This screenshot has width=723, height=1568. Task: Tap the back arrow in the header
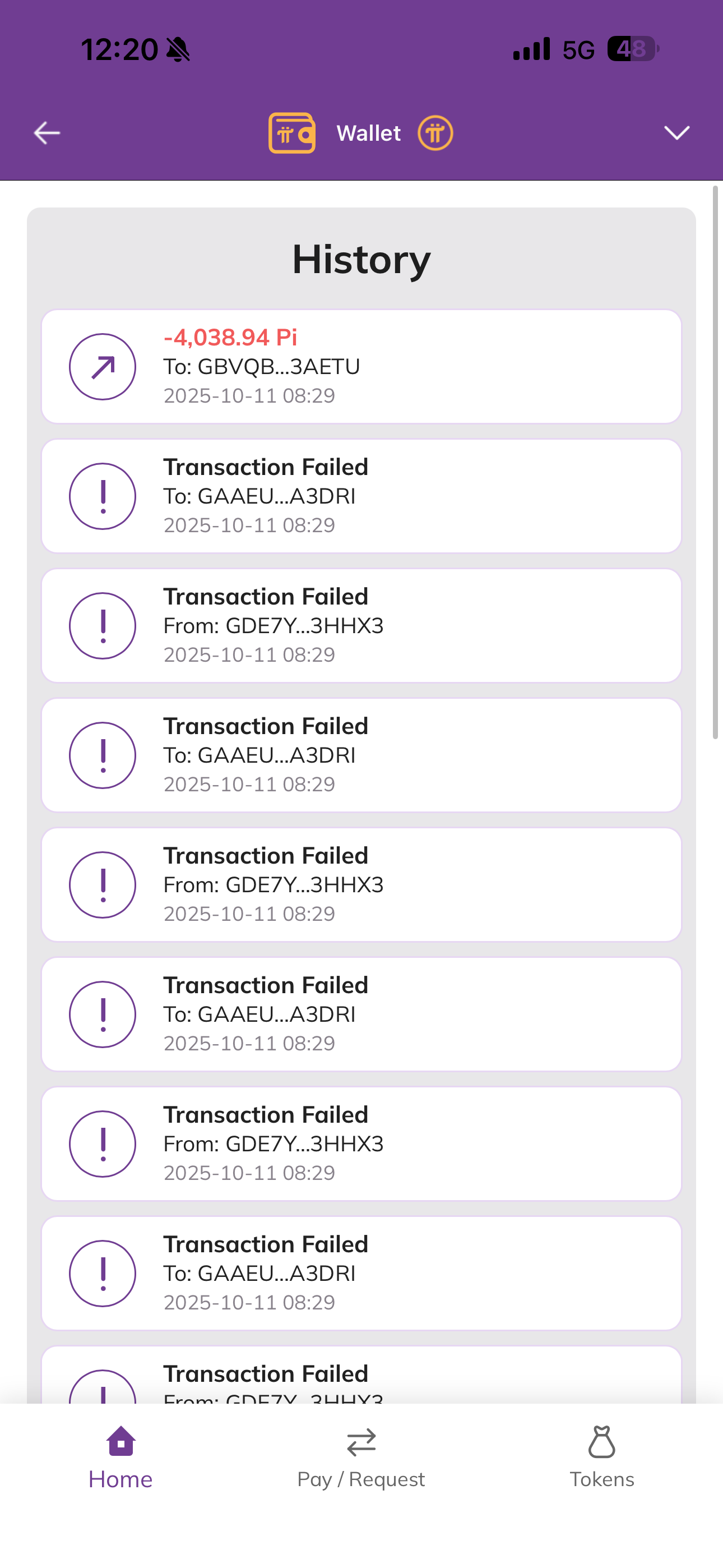coord(47,133)
